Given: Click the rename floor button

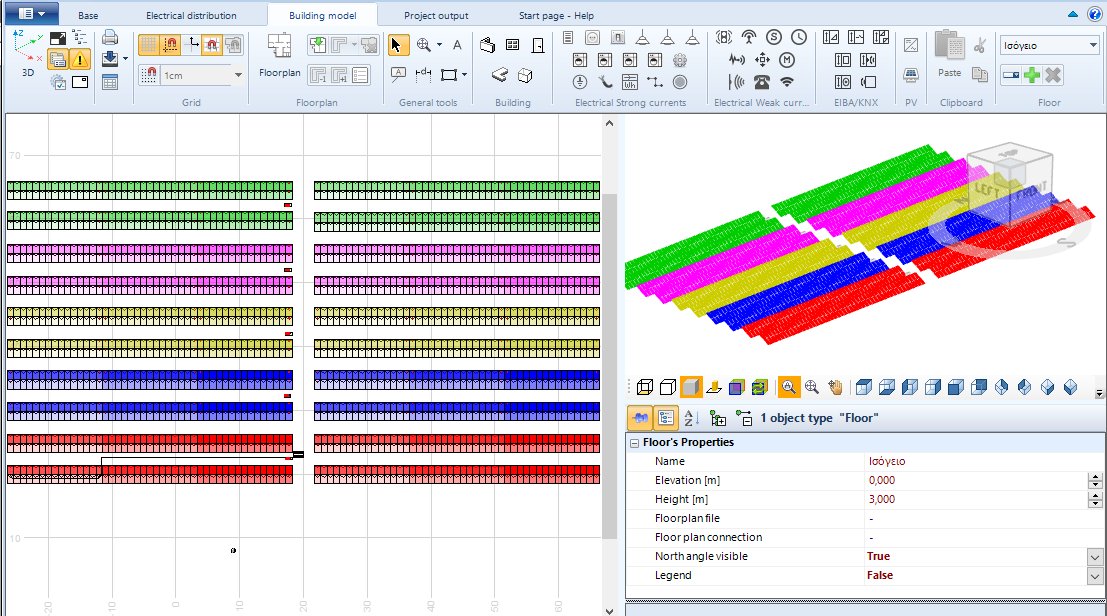Looking at the screenshot, I should point(1011,75).
